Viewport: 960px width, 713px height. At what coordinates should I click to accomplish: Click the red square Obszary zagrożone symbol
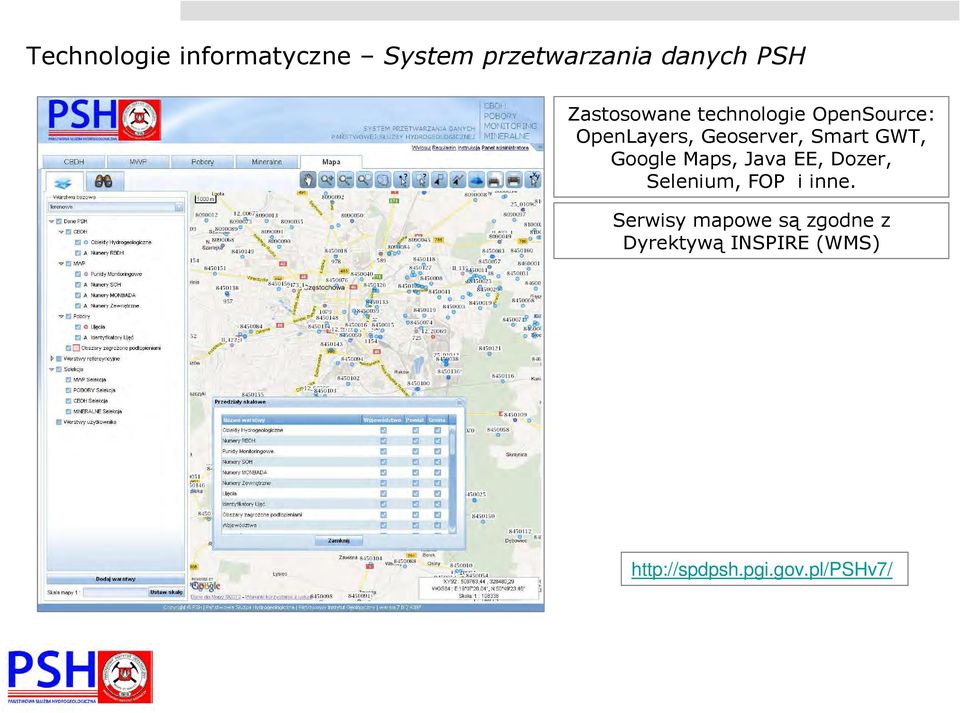[x=77, y=348]
